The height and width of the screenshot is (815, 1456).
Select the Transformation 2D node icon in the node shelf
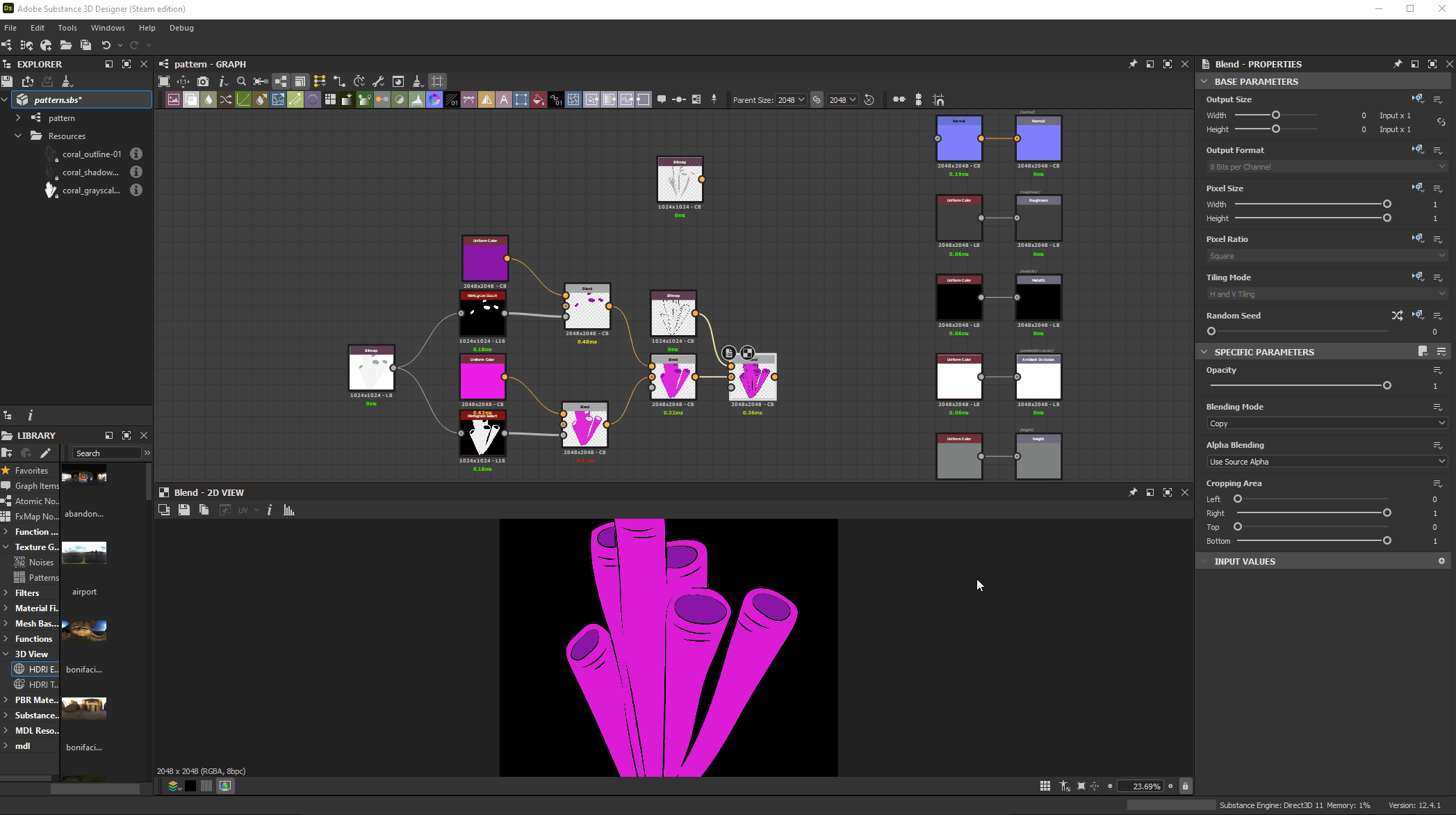point(295,99)
